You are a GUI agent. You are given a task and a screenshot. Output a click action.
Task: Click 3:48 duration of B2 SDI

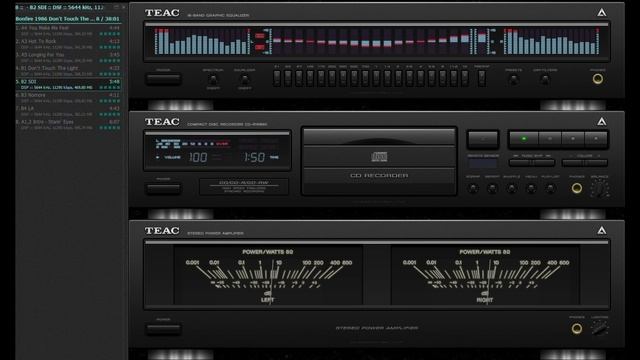(x=115, y=82)
